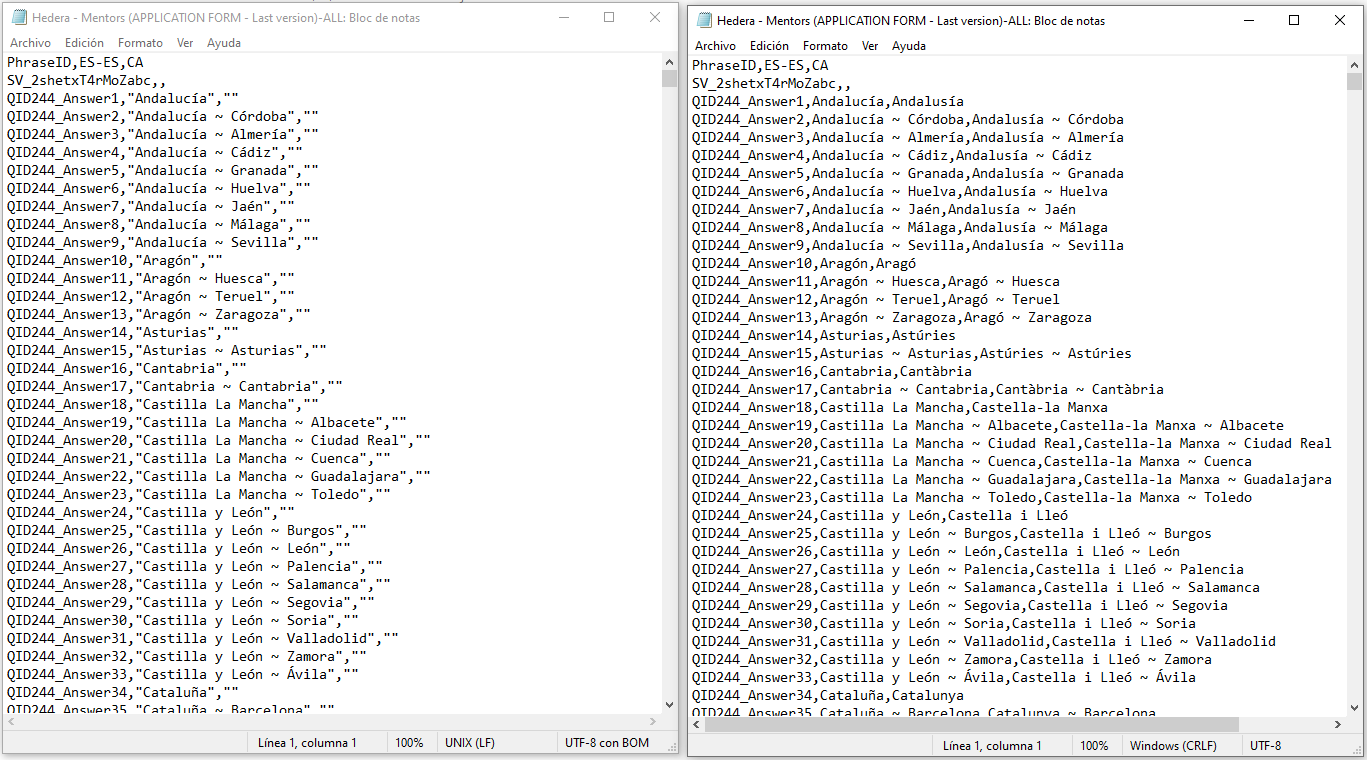Click down arrow of left window vertical scrollbar

pos(669,705)
